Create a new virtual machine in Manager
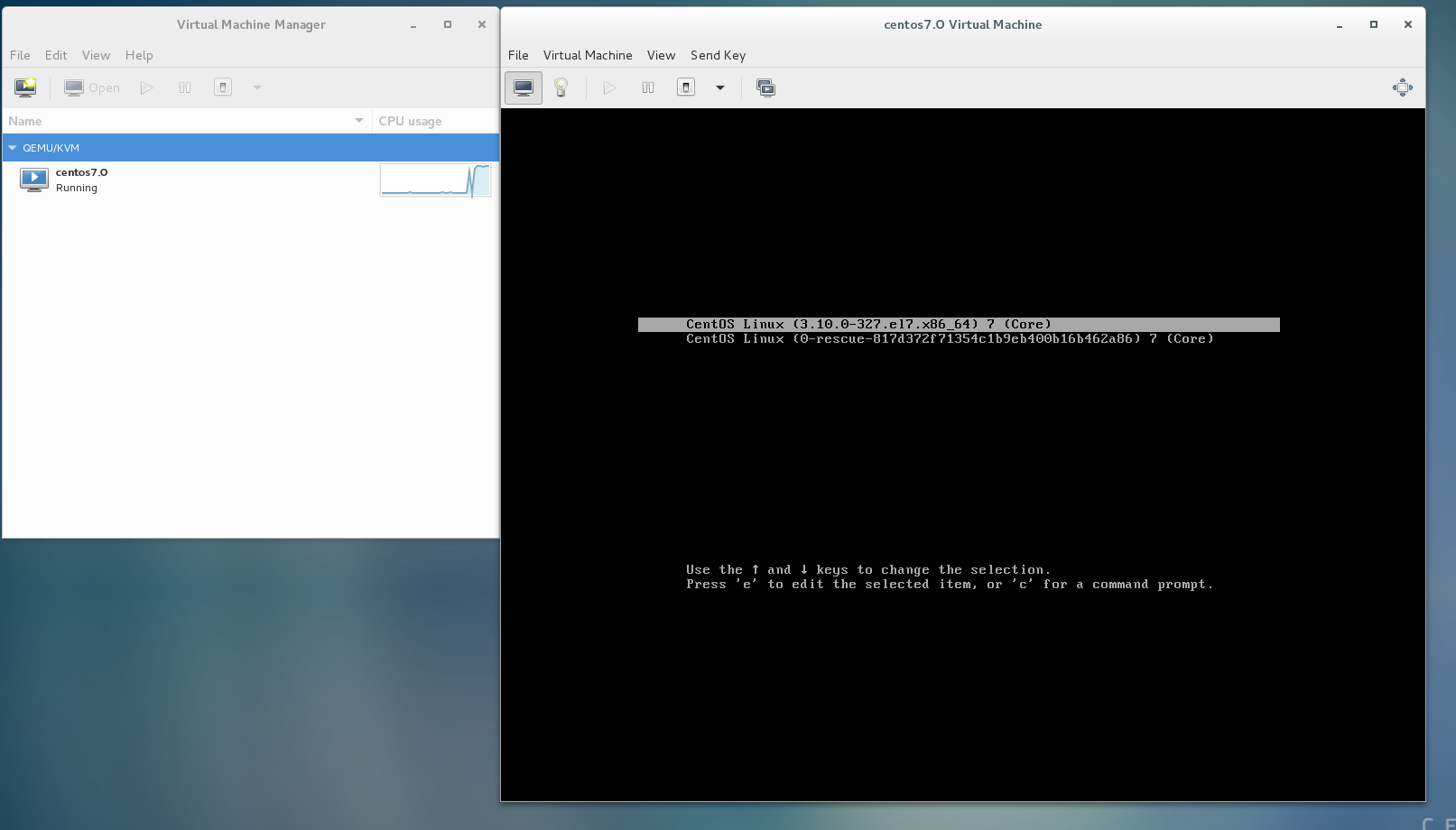The height and width of the screenshot is (830, 1456). pyautogui.click(x=25, y=88)
